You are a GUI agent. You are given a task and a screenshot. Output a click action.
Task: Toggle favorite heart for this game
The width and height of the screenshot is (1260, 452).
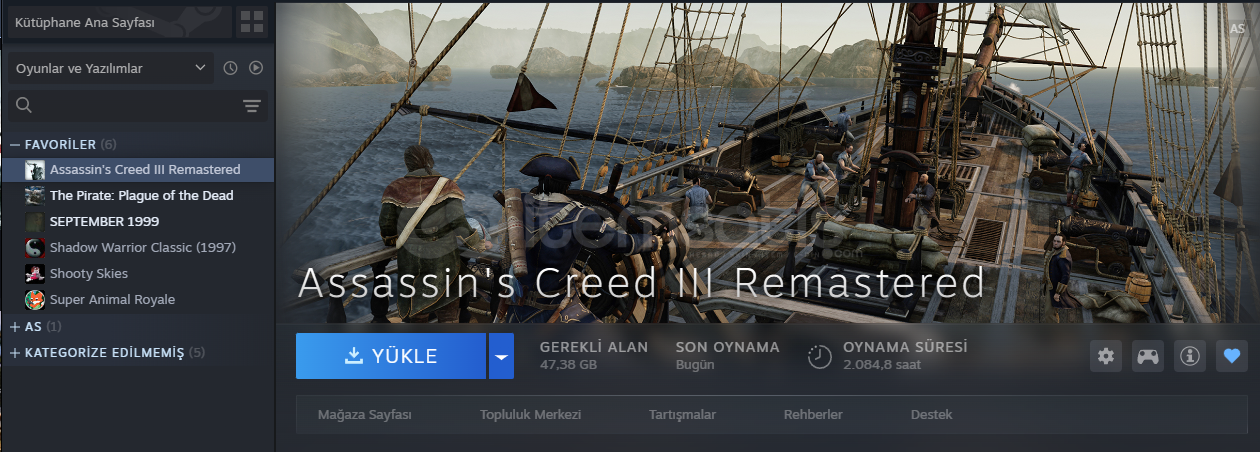[1231, 356]
